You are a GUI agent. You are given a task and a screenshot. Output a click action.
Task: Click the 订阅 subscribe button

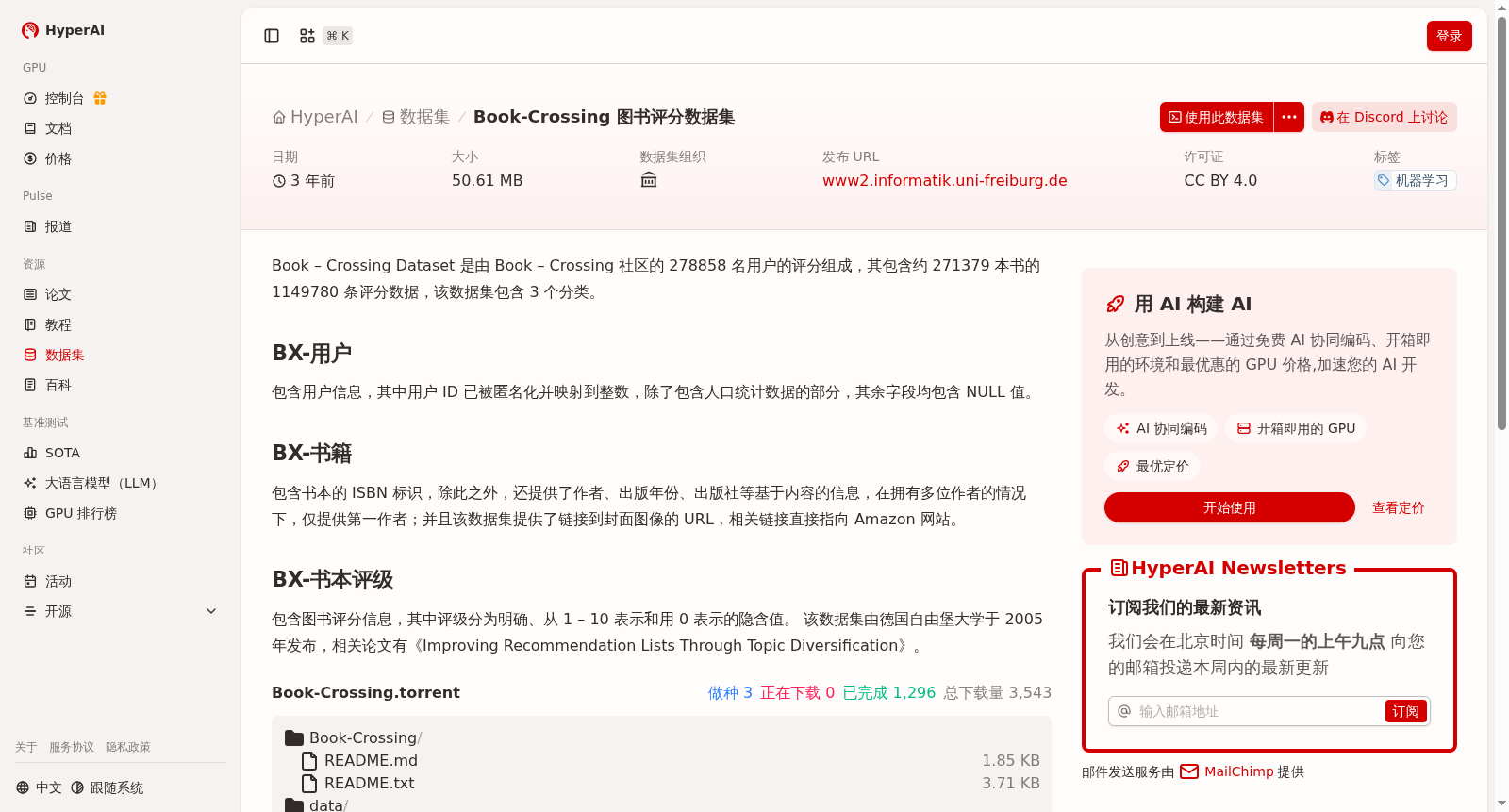1405,711
